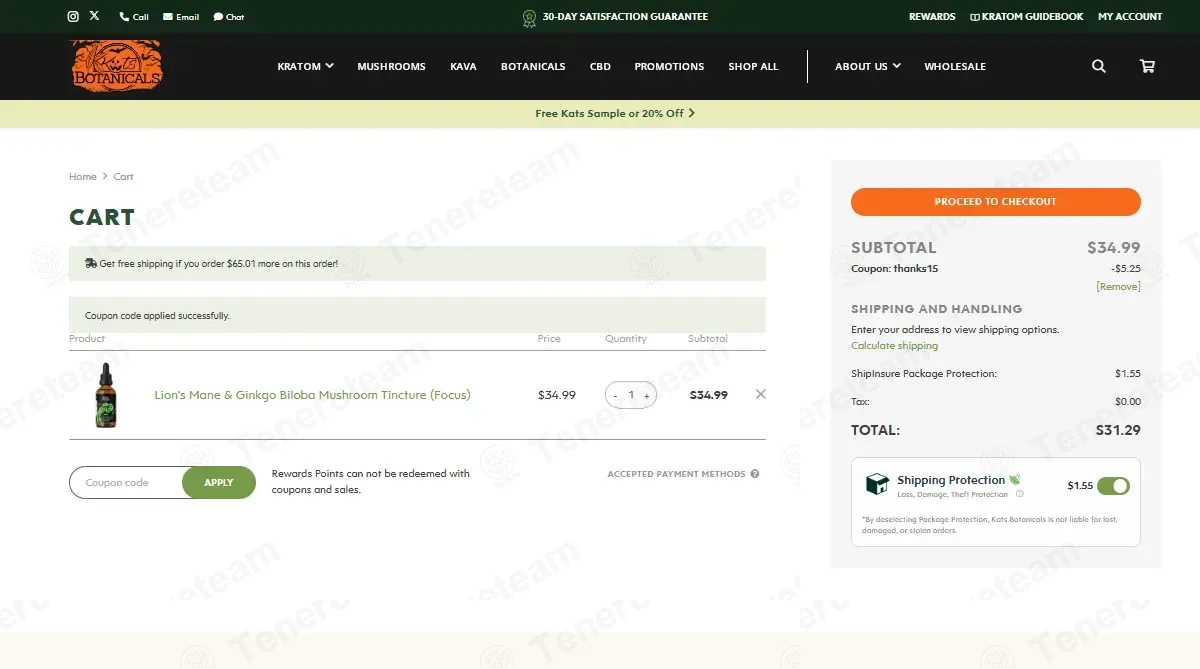
Task: Expand the About Us dropdown
Action: point(868,66)
